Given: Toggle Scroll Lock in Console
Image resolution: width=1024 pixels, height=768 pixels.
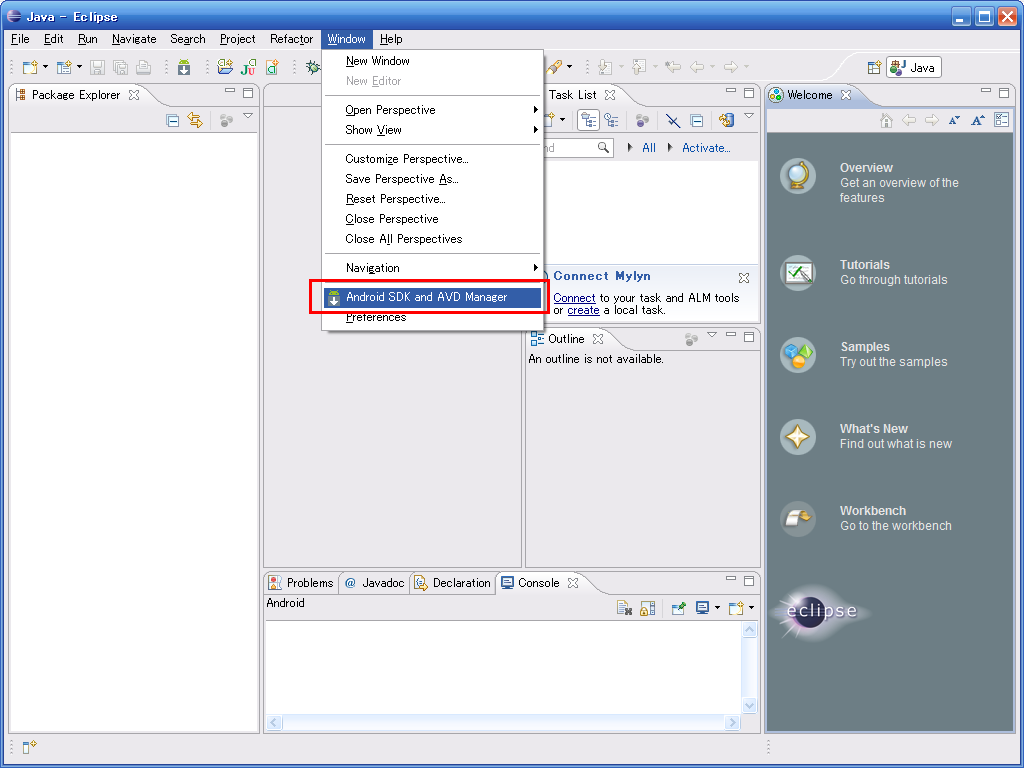Looking at the screenshot, I should click(x=648, y=609).
